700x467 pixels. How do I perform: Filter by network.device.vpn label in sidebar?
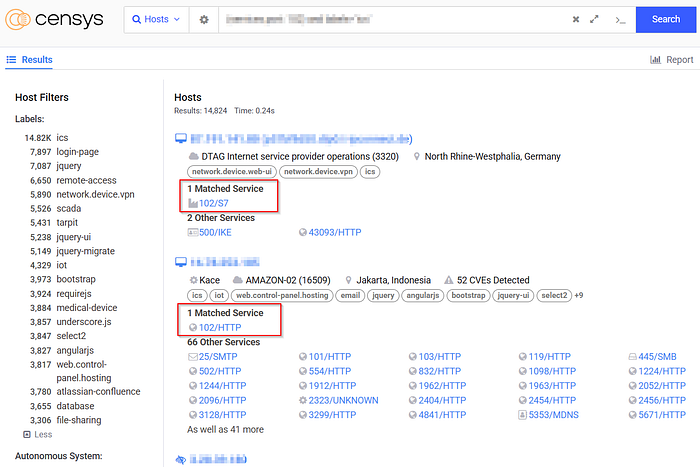95,194
